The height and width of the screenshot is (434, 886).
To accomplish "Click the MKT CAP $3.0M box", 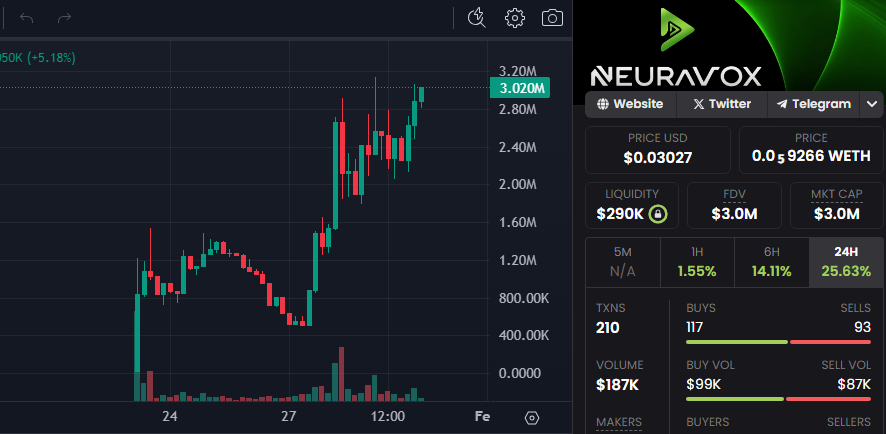I will [x=837, y=205].
